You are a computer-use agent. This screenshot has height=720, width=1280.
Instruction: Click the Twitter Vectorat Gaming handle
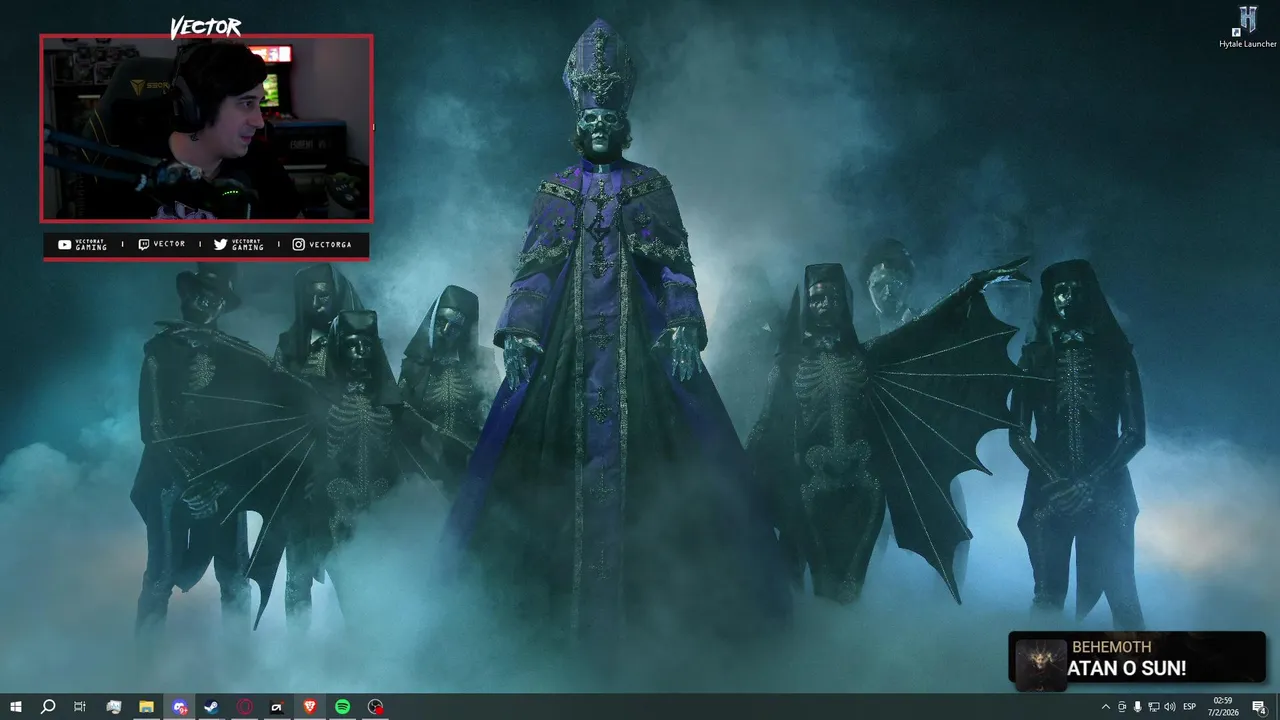[x=239, y=245]
